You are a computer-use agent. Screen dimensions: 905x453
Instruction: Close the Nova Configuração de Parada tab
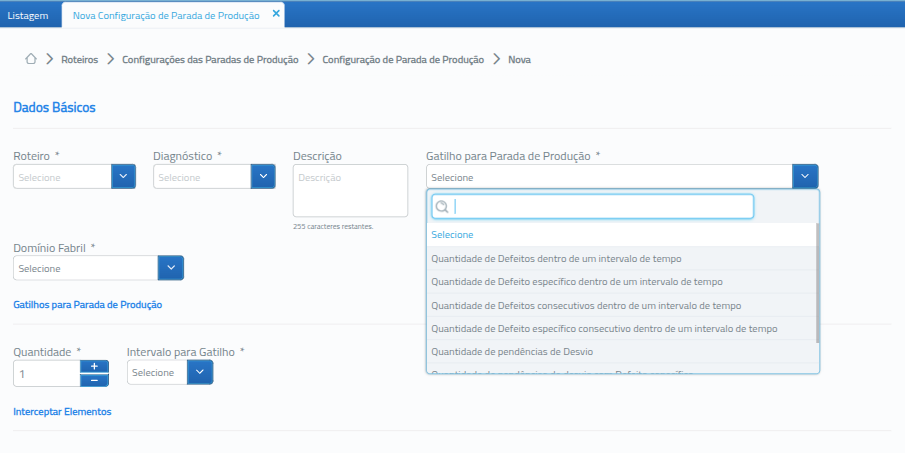(276, 14)
